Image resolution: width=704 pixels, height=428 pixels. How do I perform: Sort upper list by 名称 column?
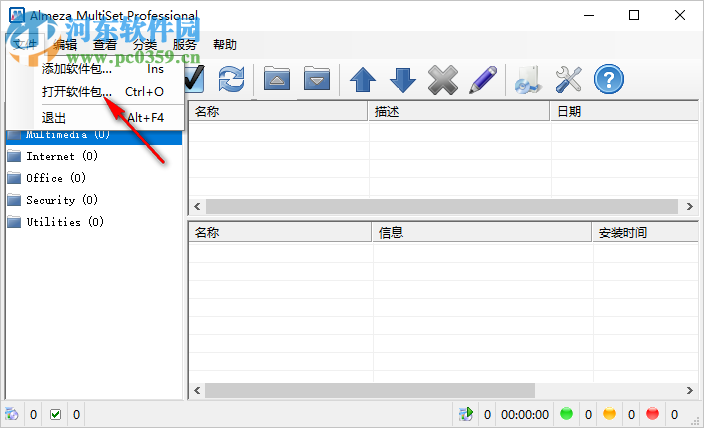278,111
